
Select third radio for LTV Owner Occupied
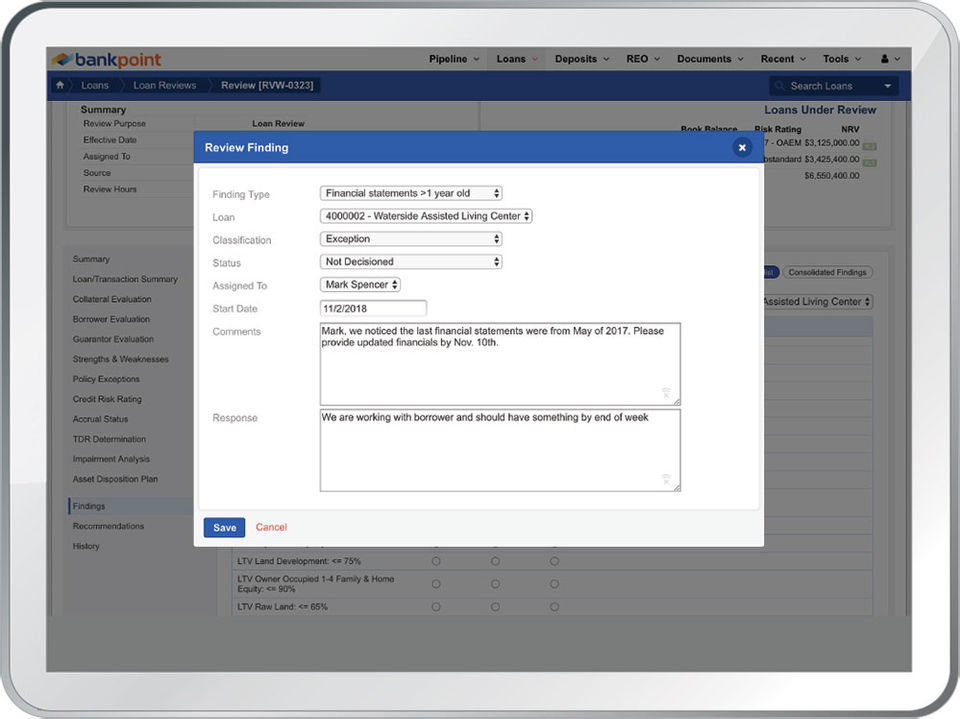pos(554,584)
